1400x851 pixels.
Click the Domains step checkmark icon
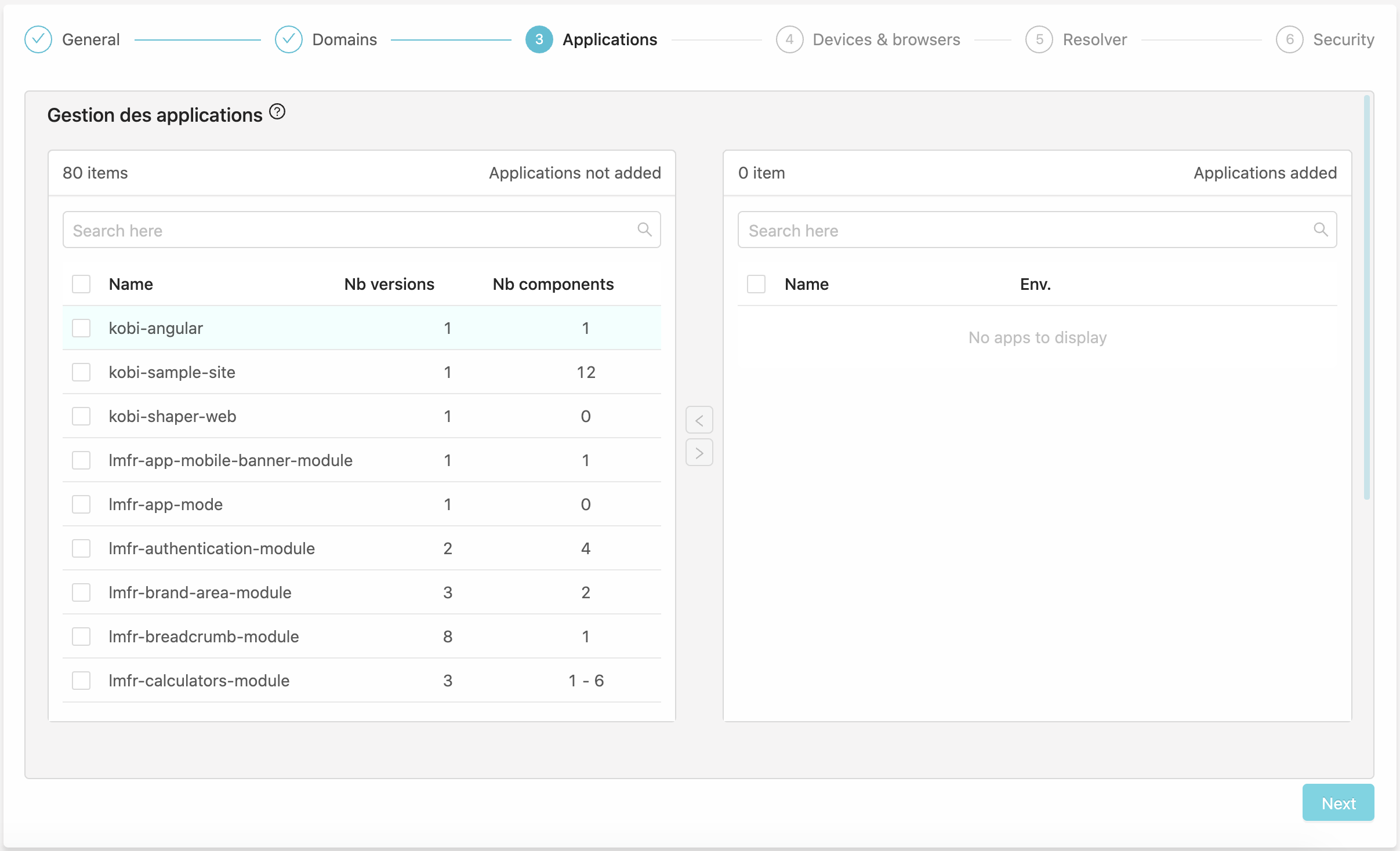(x=288, y=39)
